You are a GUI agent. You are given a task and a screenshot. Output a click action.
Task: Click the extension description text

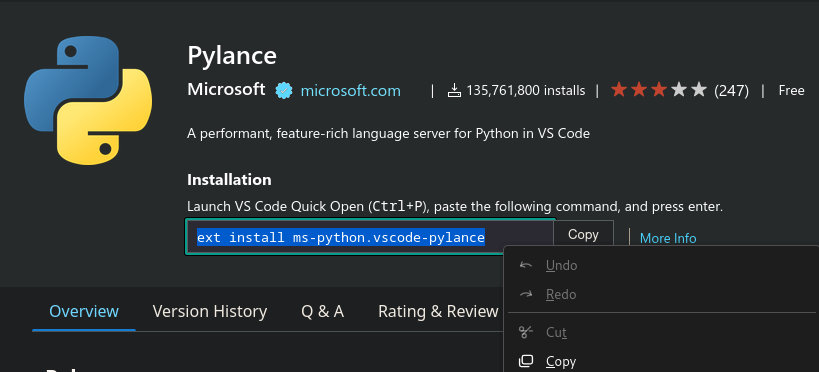coord(388,134)
